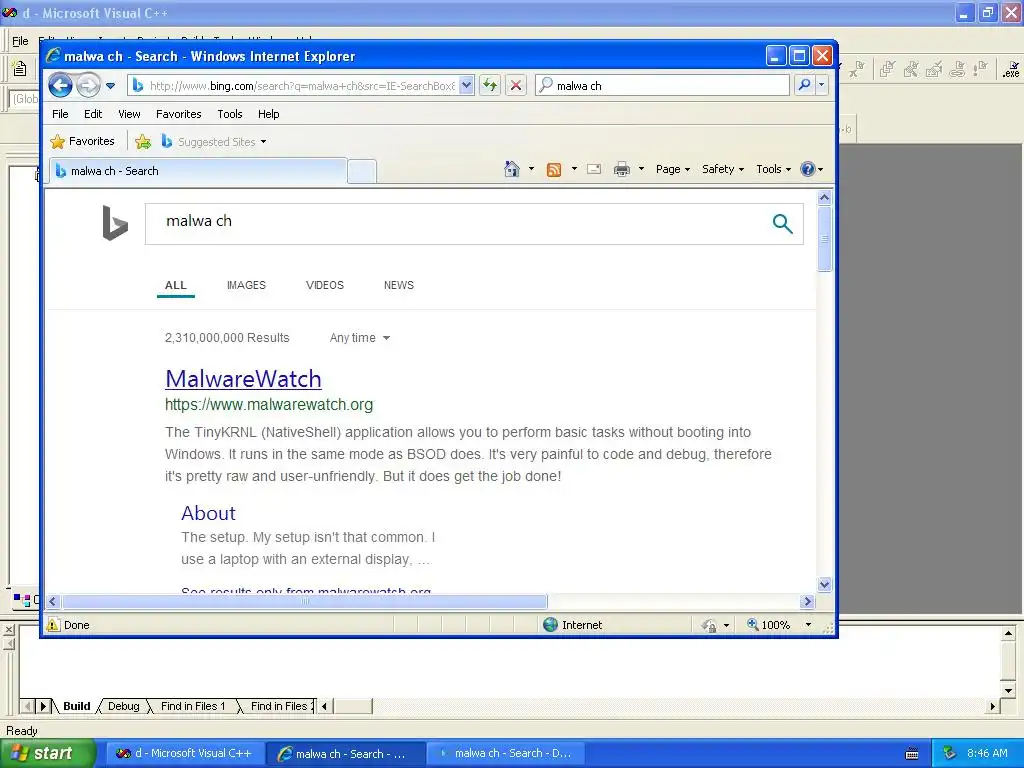Select the Debug tab in Visual C++ output
1024x768 pixels.
click(x=123, y=706)
